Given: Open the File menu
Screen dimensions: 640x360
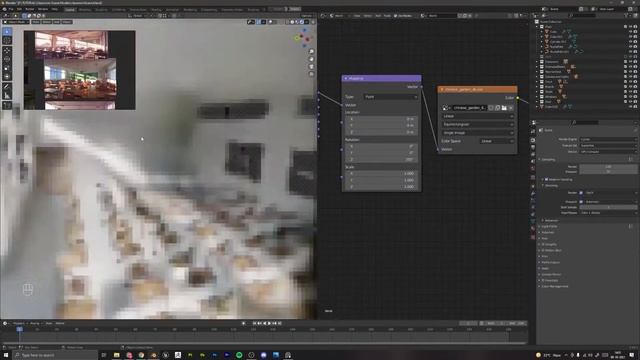Looking at the screenshot, I should tap(11, 9).
